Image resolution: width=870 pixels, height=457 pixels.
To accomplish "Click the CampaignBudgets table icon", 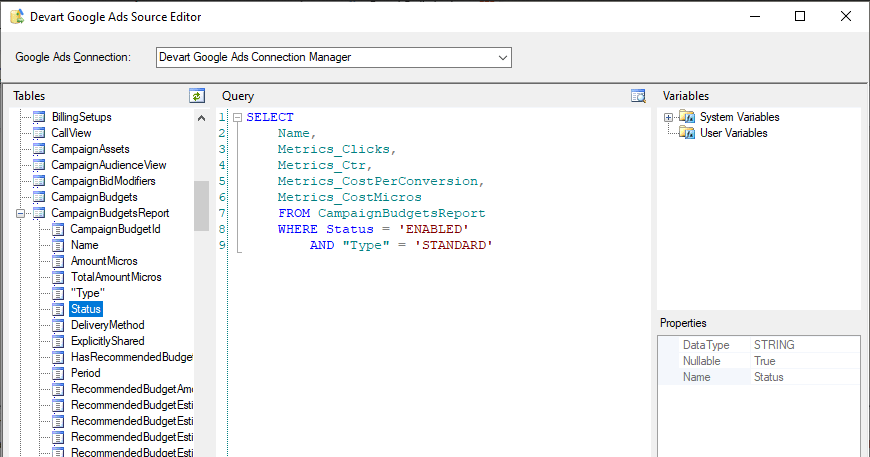I will point(39,197).
